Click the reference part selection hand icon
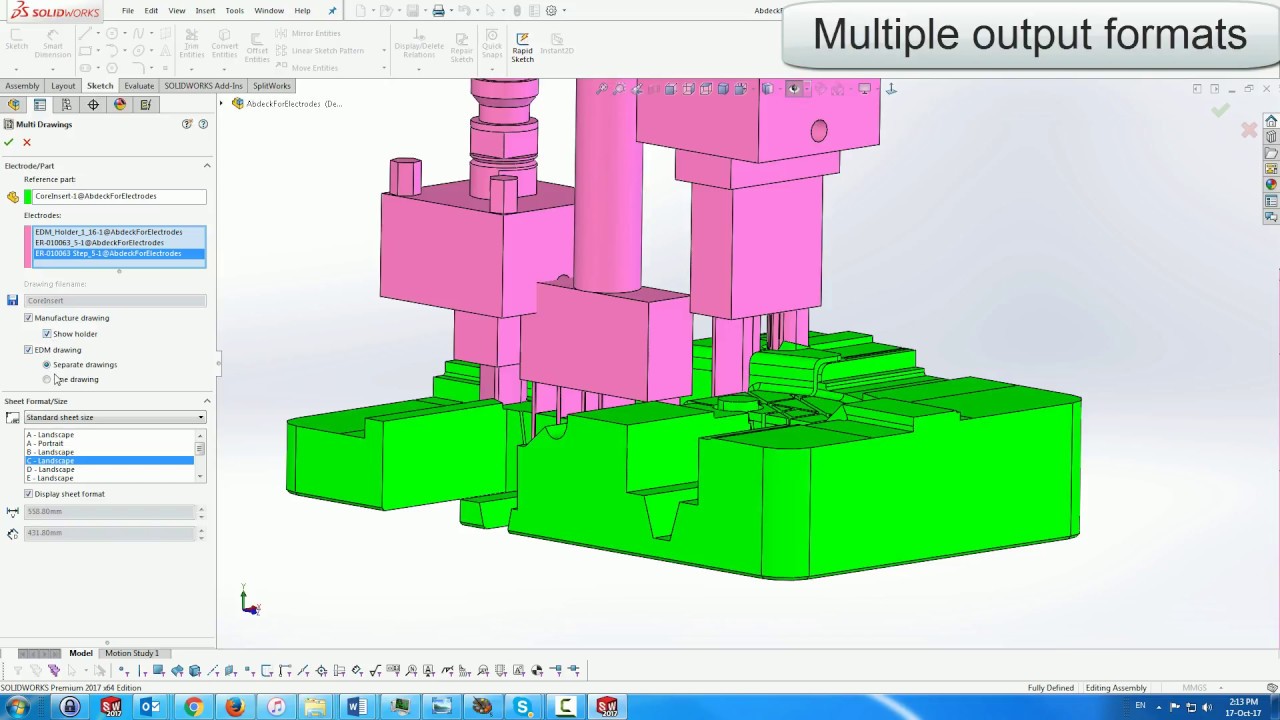The height and width of the screenshot is (720, 1280). pos(12,197)
